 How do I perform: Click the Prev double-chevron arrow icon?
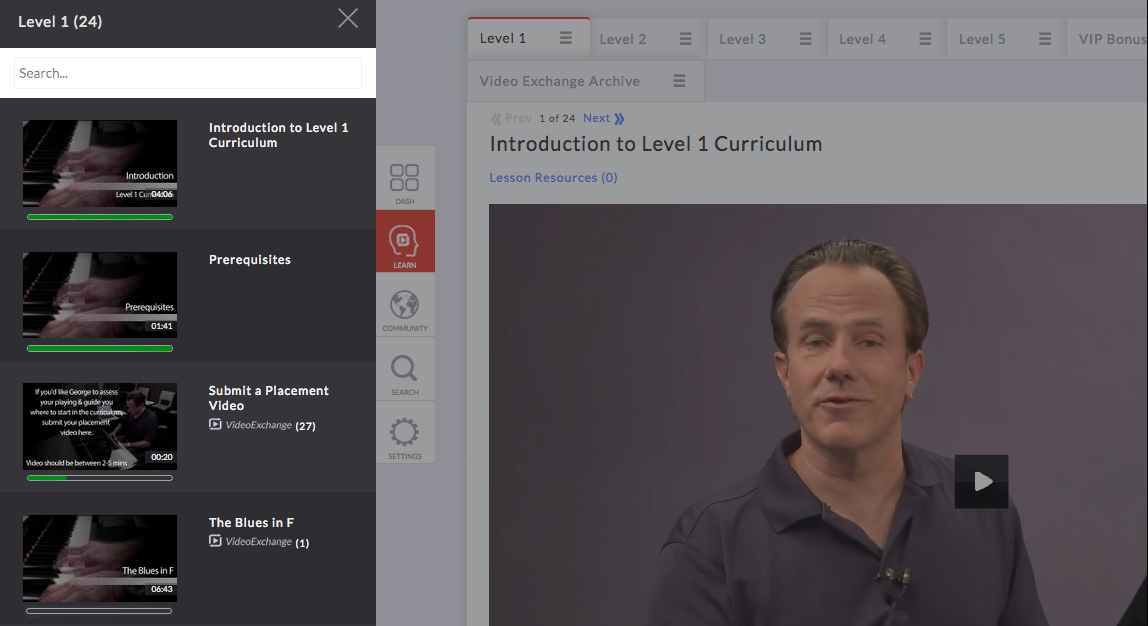pos(496,119)
